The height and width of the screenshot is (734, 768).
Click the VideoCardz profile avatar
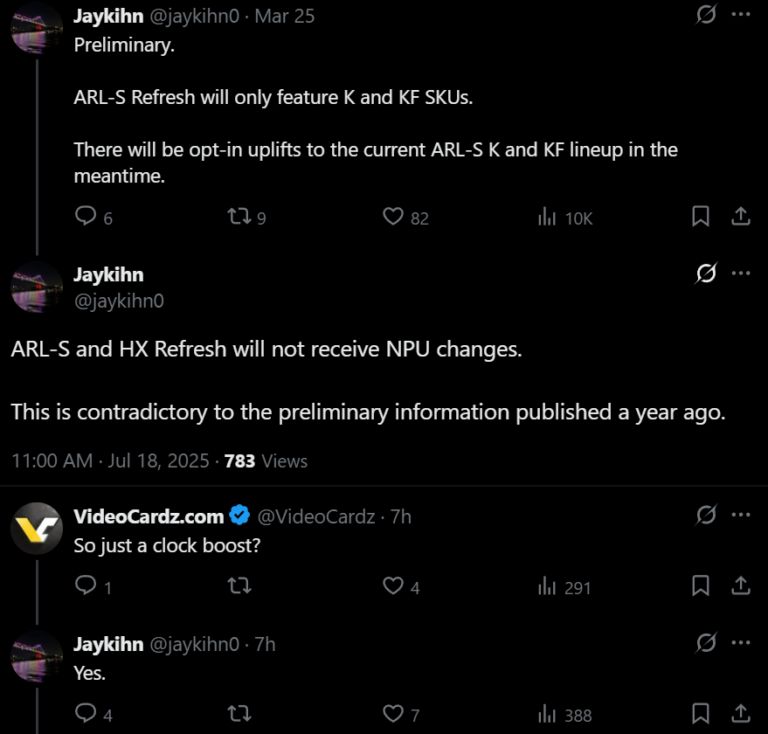click(37, 528)
